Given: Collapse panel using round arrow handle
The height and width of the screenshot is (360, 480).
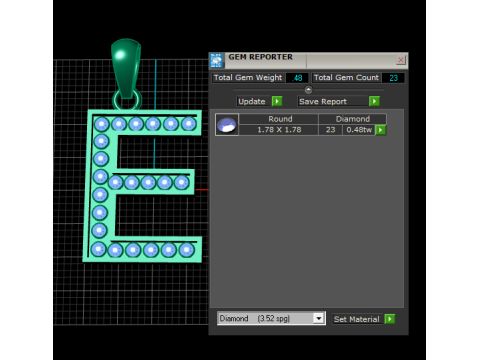Looking at the screenshot, I should coord(308,90).
